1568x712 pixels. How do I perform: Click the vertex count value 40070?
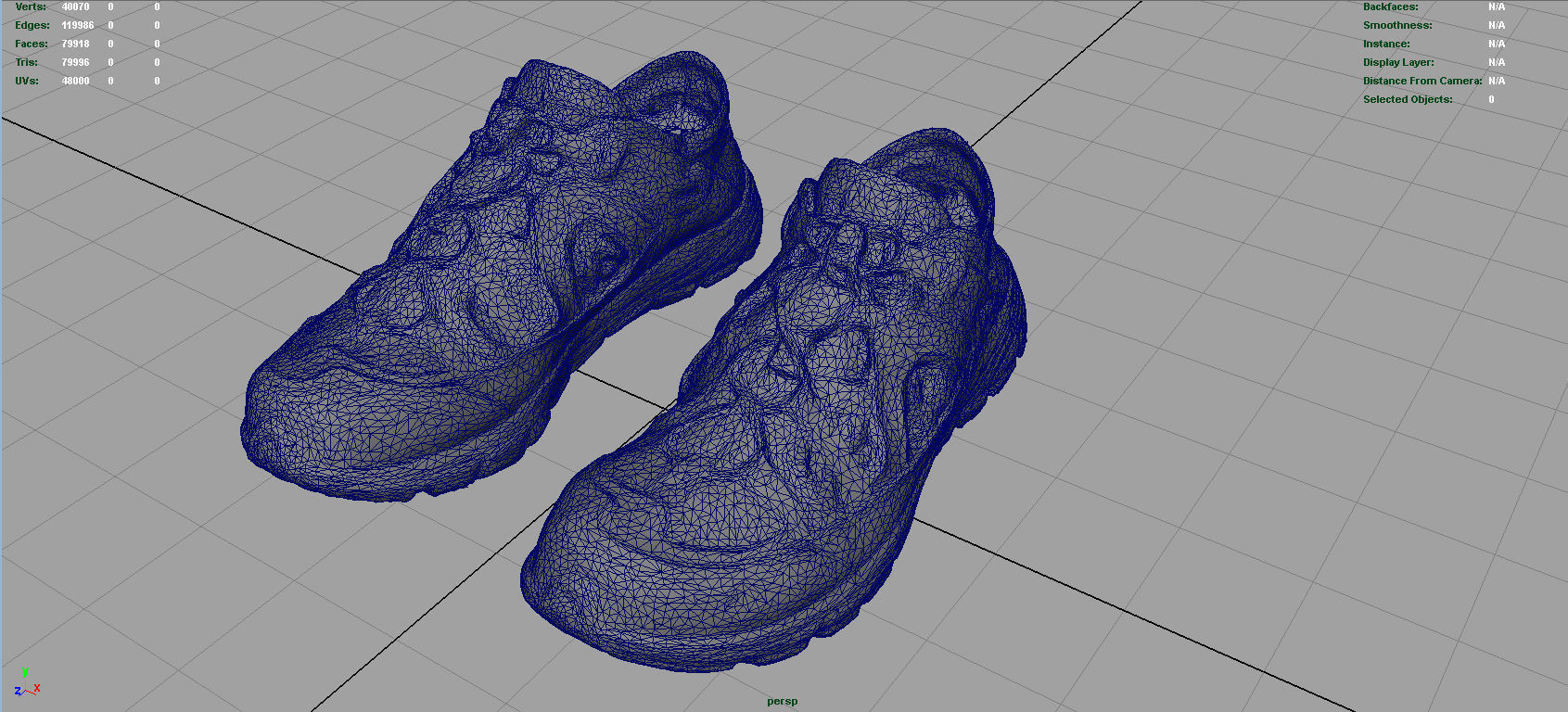(x=75, y=6)
